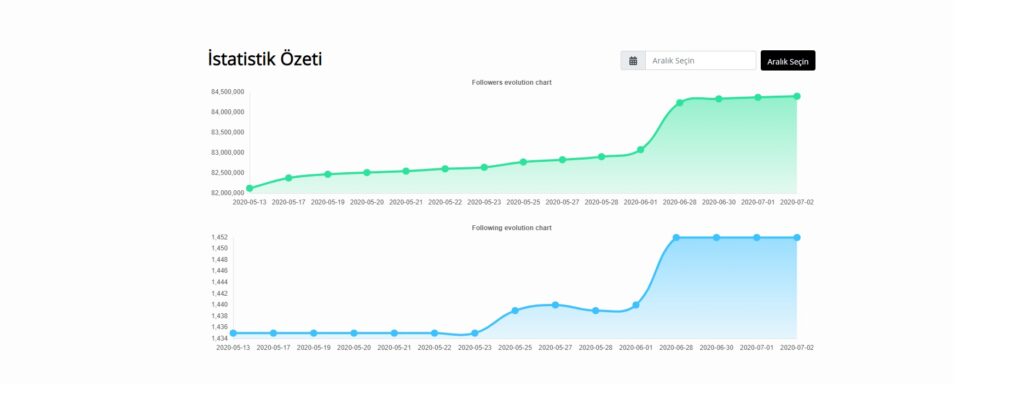Select following chart point for 2020-06-28
Viewport: 1024px width, 398px height.
677,237
